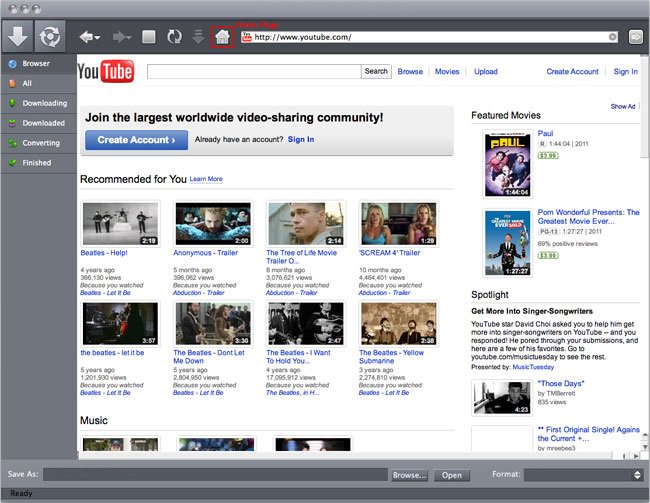This screenshot has width=650, height=503.
Task: Open the MusicTuesday link
Action: (x=533, y=367)
